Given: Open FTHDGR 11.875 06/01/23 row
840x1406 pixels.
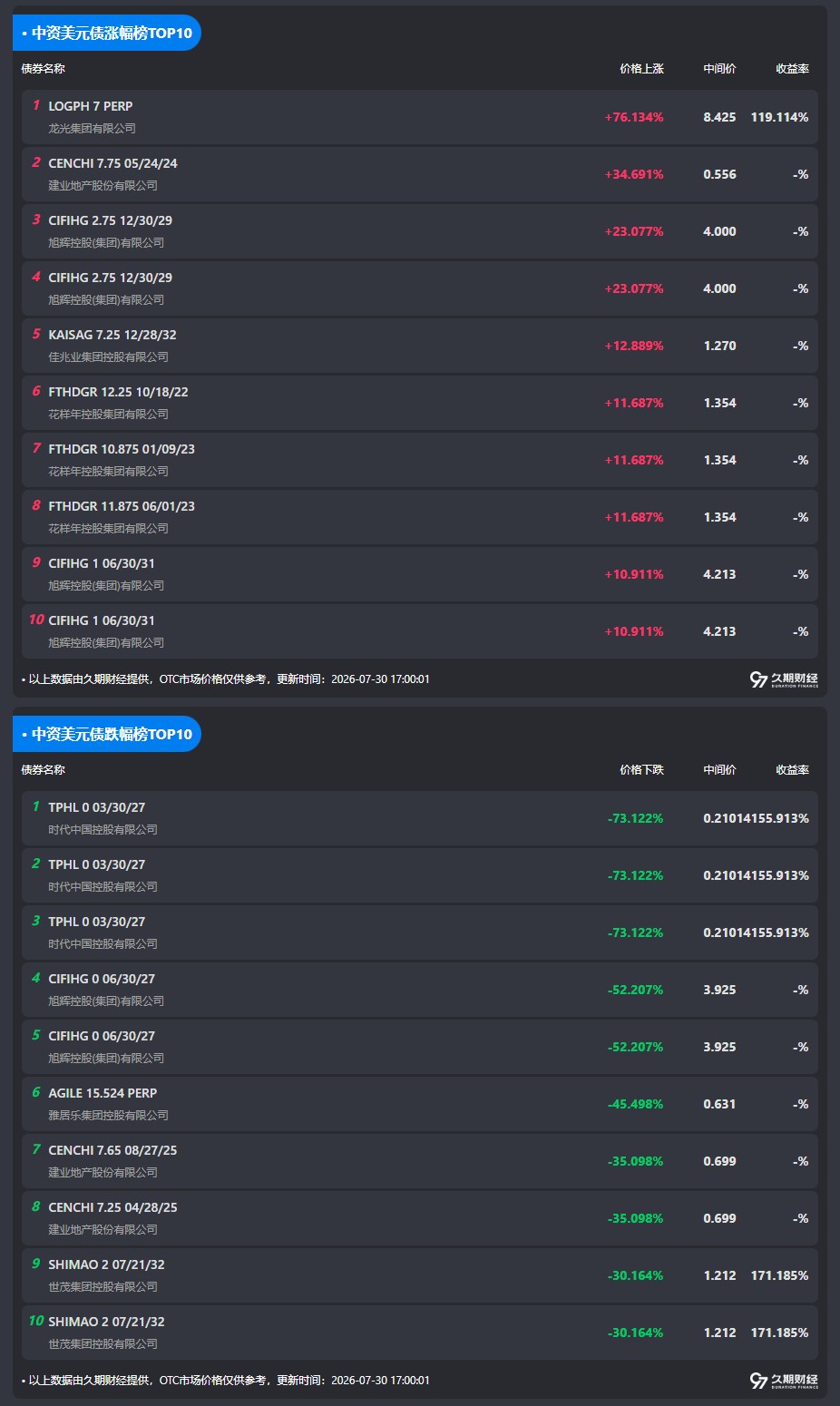Looking at the screenshot, I should tap(420, 517).
